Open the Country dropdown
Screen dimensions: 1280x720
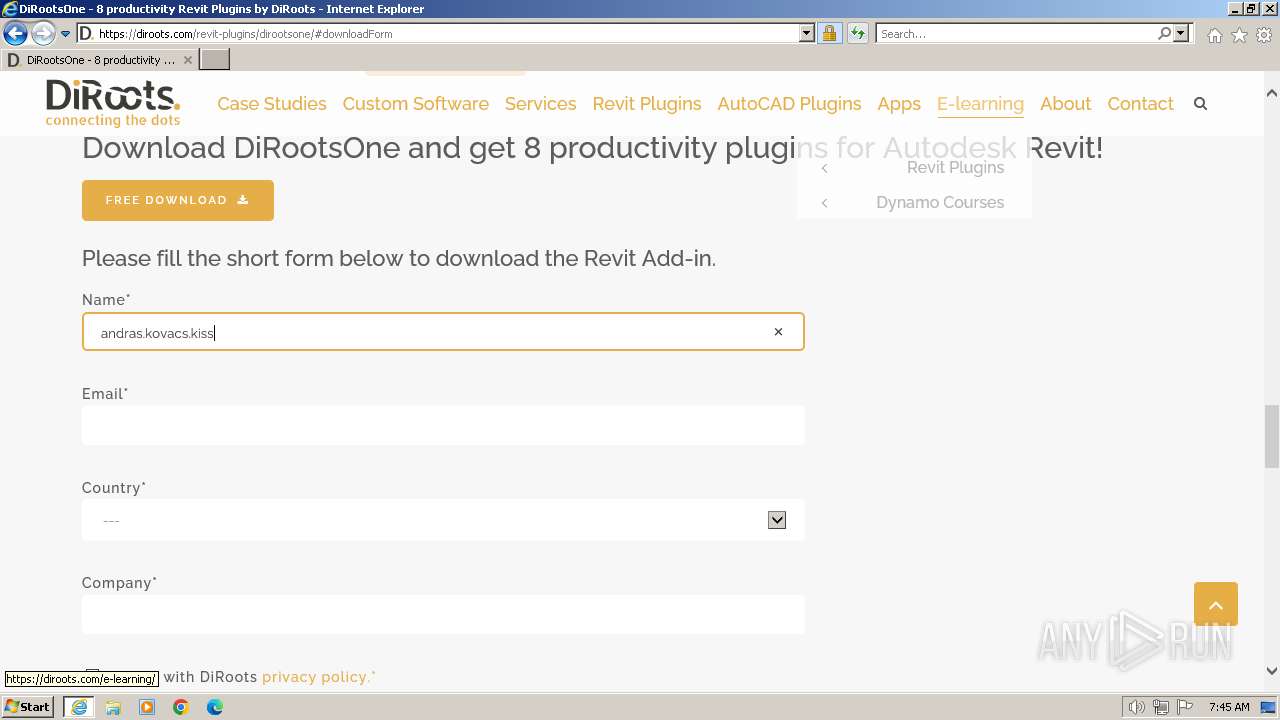[x=443, y=520]
